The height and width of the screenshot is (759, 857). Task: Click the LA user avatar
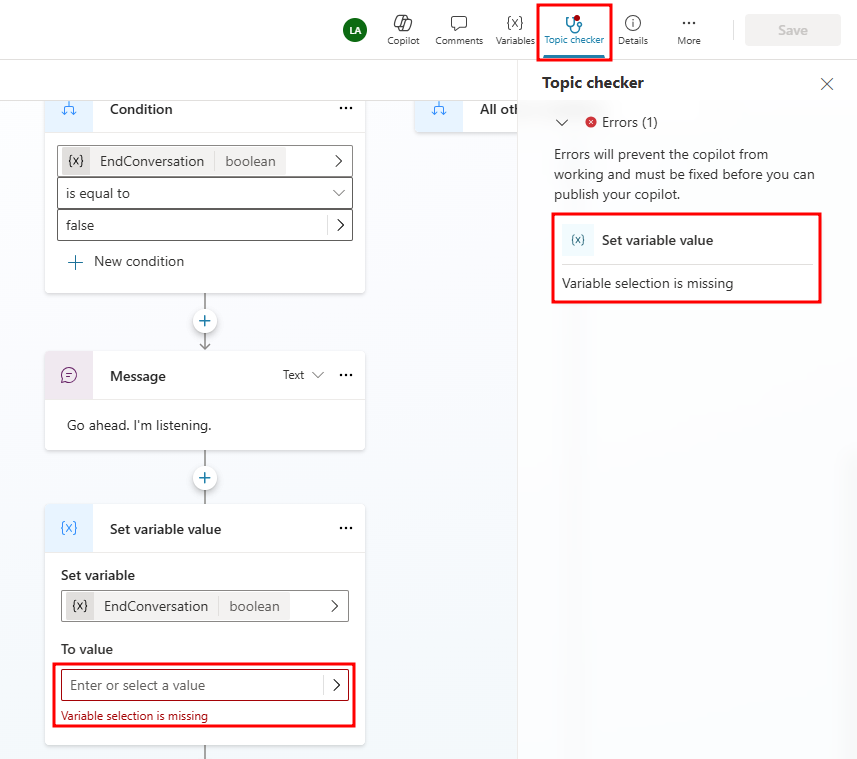point(355,30)
